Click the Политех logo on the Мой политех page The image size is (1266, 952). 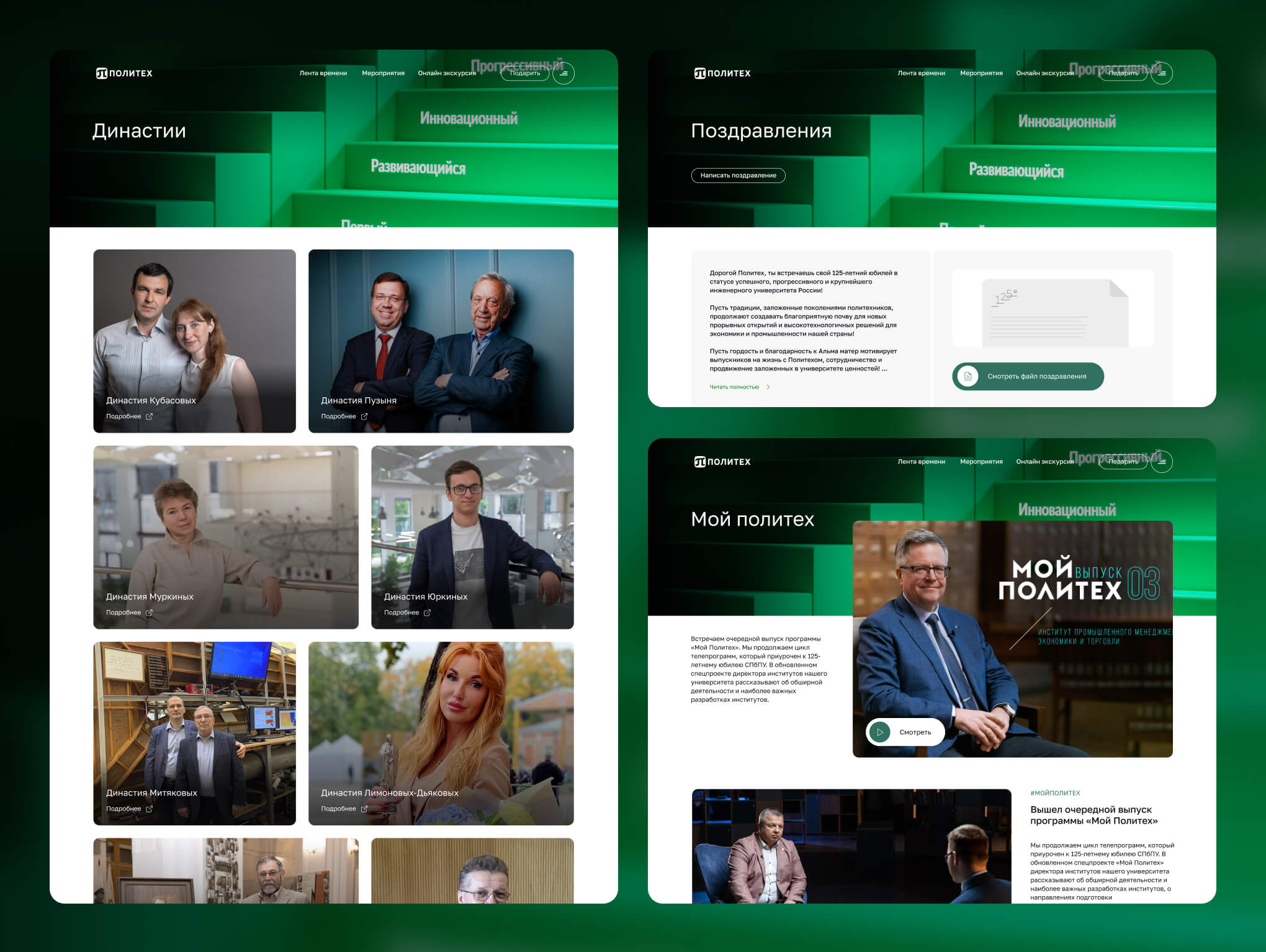[x=722, y=462]
